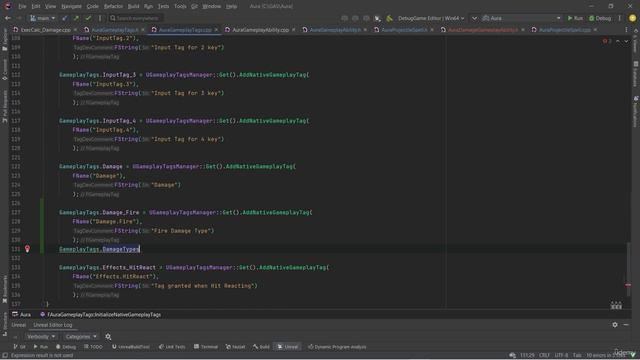Switch to AuraDamageGameplayAbility.h tab
Image resolution: width=640 pixels, height=360 pixels.
point(483,30)
